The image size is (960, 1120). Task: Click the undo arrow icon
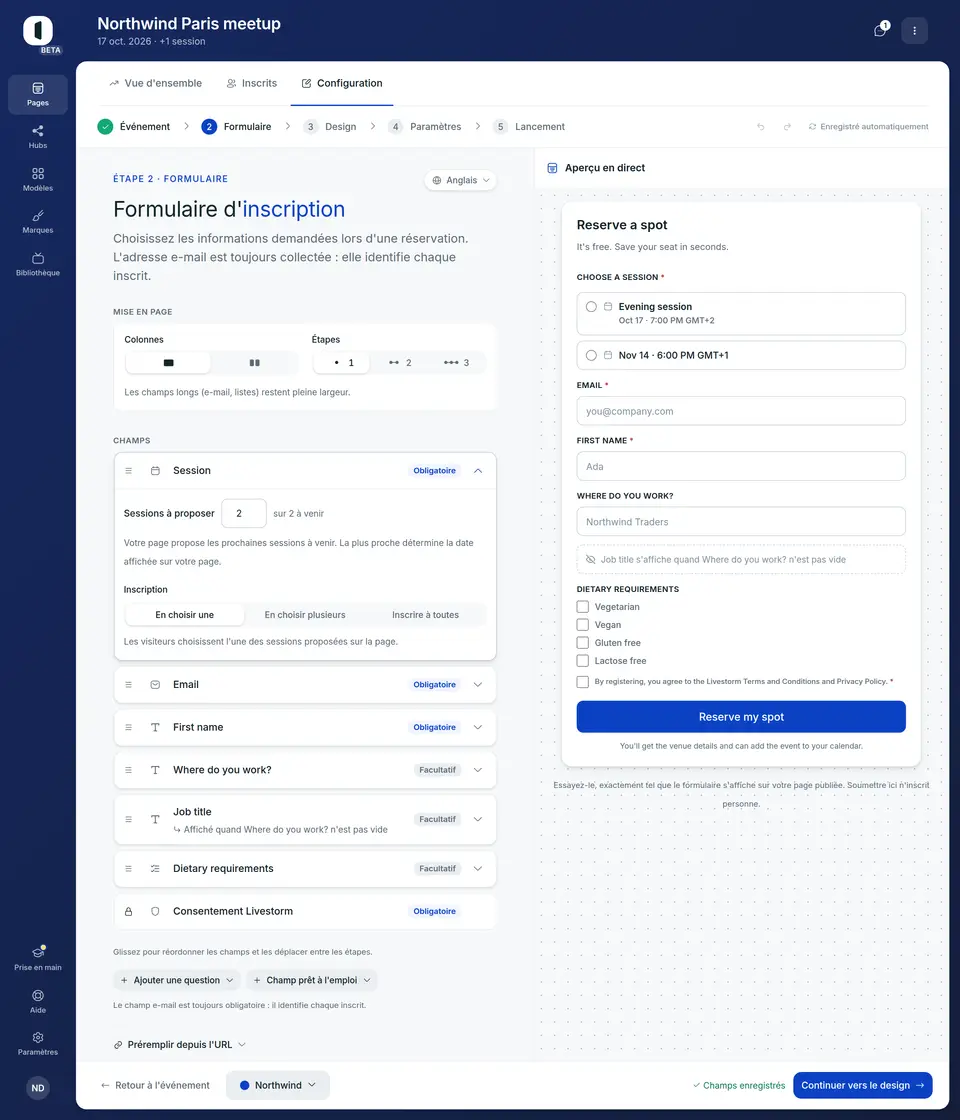tap(761, 126)
